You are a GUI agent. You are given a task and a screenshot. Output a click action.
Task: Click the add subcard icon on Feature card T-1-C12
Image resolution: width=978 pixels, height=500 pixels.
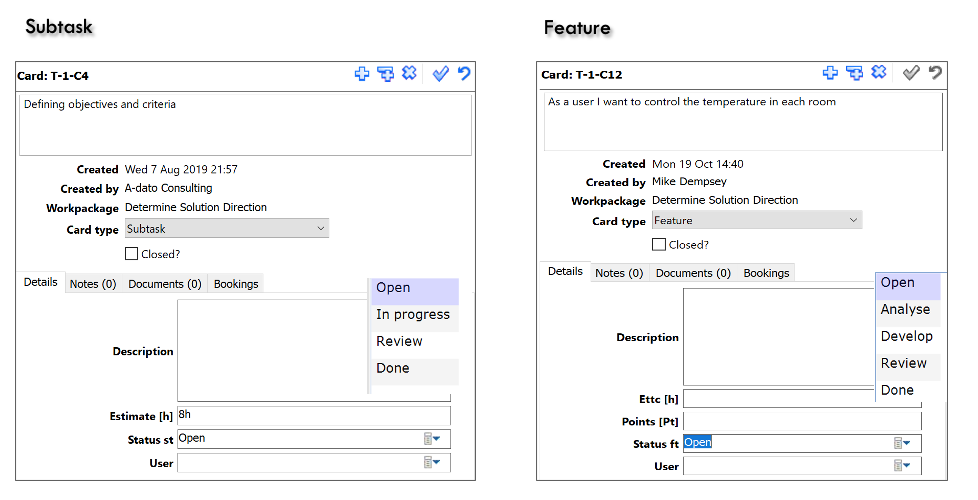[x=855, y=73]
